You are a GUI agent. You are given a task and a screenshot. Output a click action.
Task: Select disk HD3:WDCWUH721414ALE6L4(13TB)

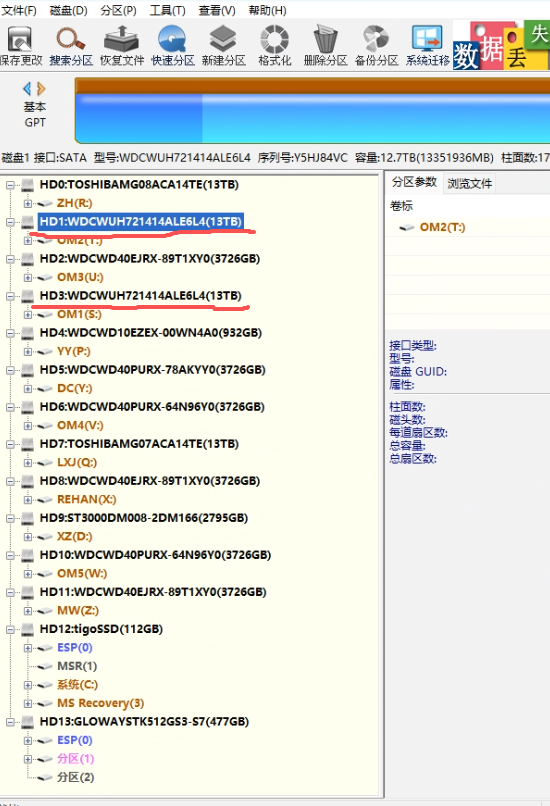[140, 296]
